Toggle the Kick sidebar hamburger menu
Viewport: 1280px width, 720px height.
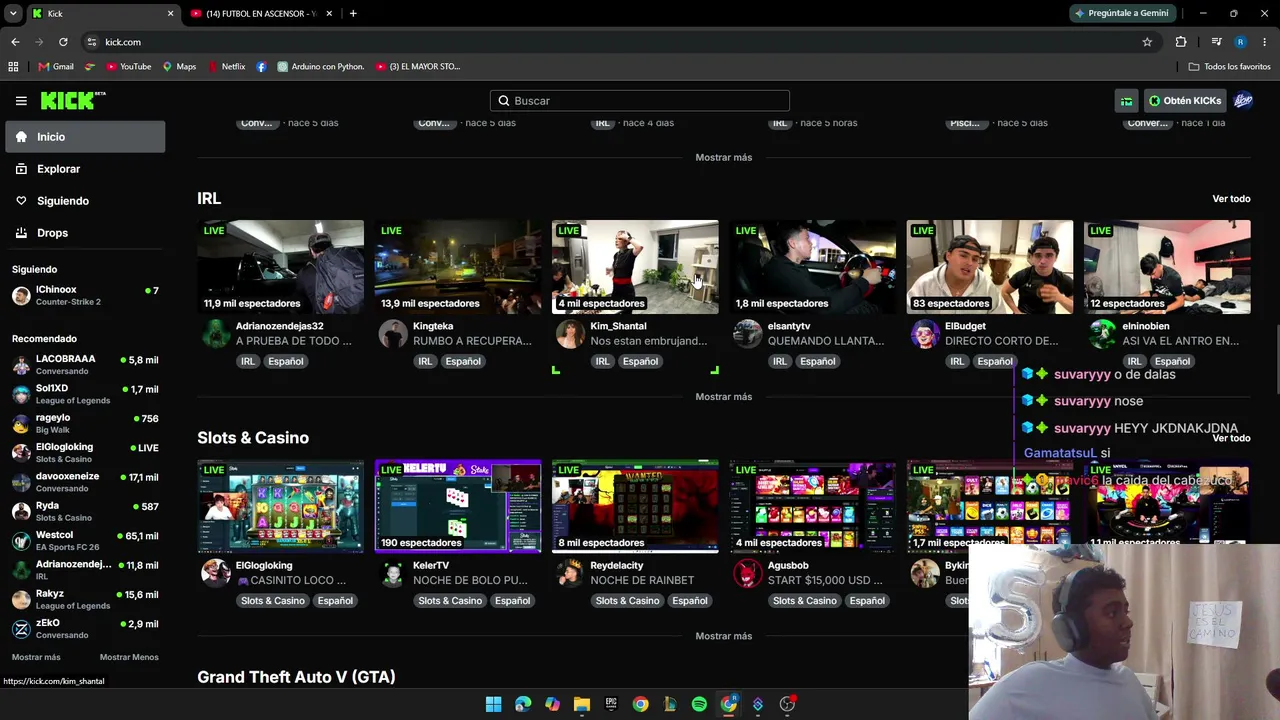21,101
